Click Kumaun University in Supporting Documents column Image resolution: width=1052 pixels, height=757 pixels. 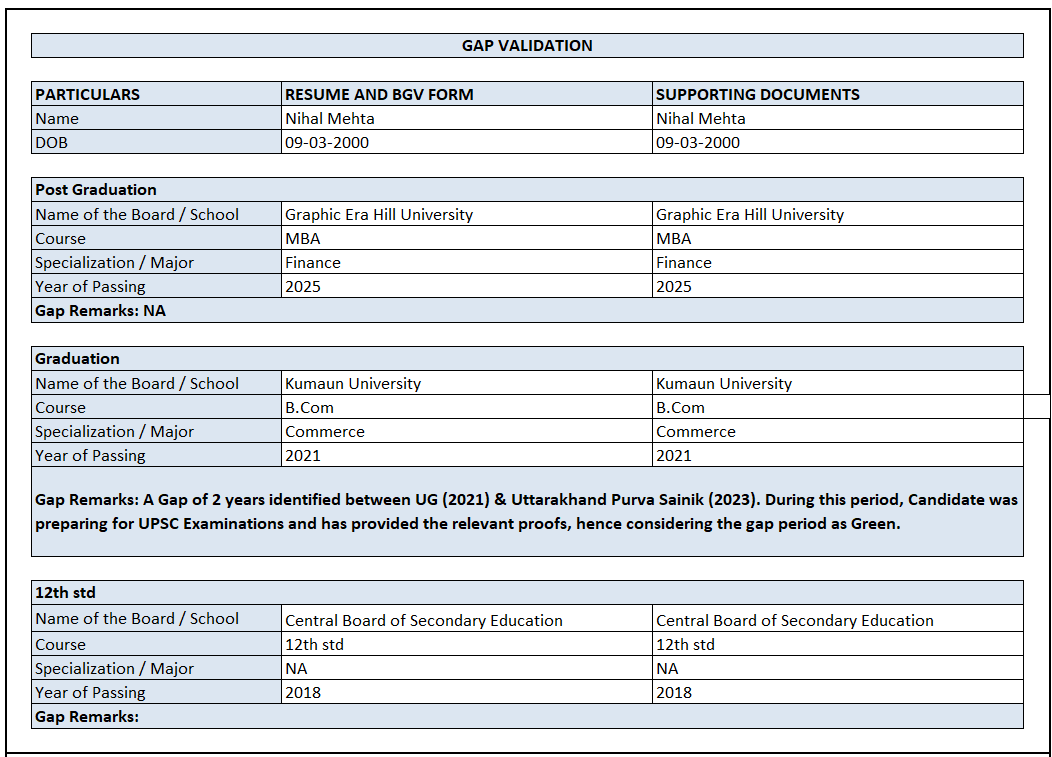(x=724, y=383)
